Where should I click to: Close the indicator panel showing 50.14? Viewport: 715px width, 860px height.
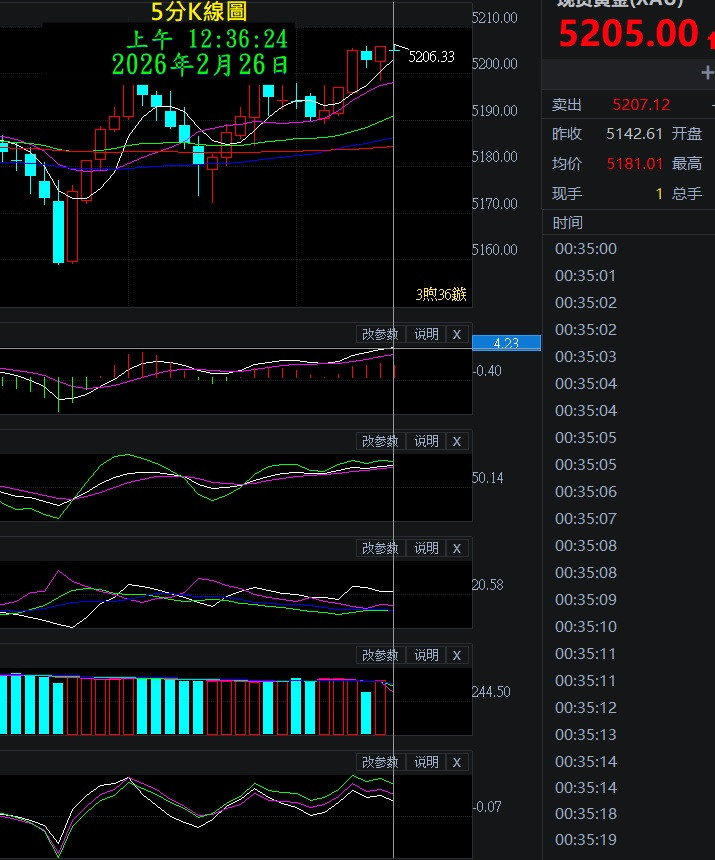pyautogui.click(x=456, y=441)
